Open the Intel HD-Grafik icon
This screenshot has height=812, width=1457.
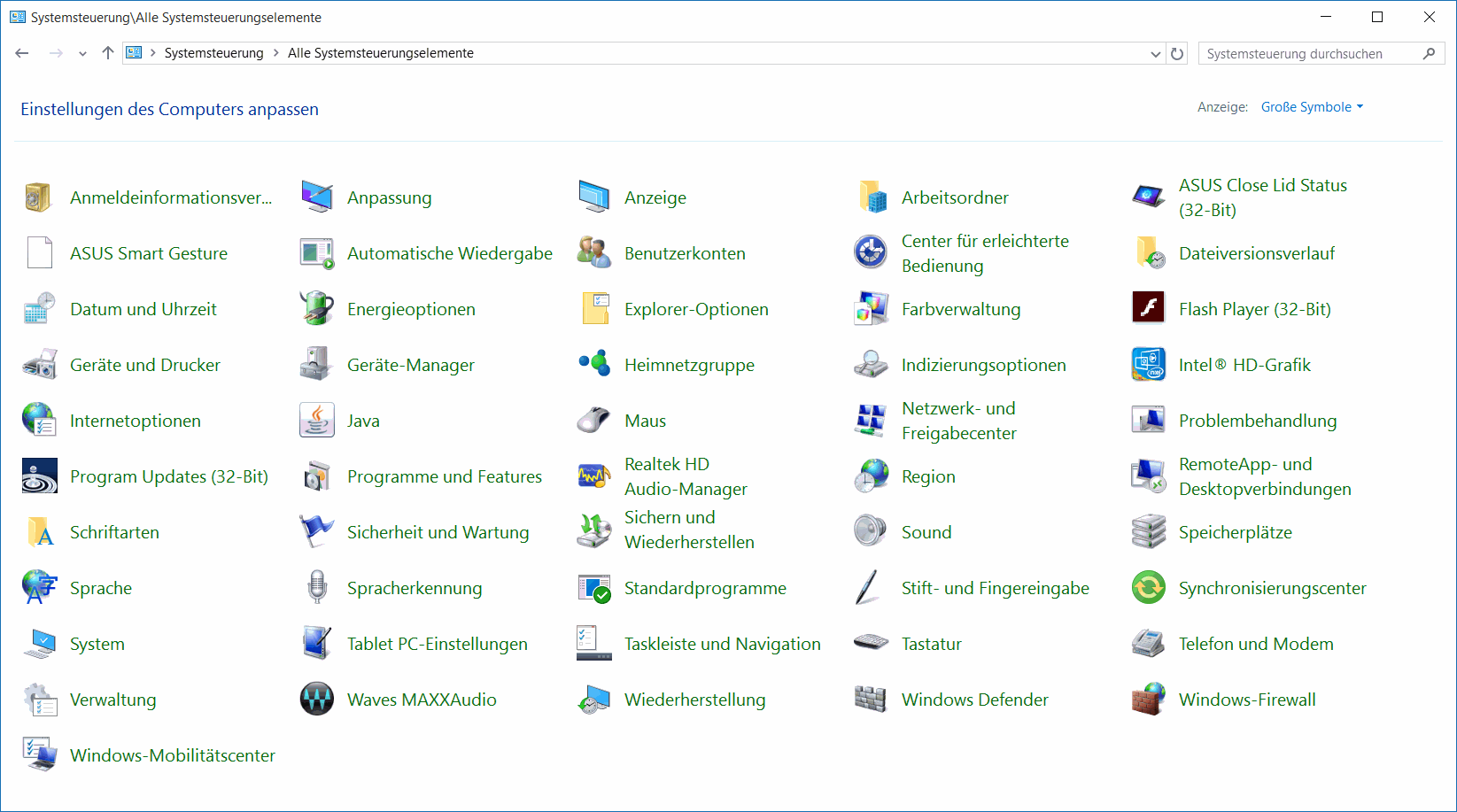(1148, 365)
